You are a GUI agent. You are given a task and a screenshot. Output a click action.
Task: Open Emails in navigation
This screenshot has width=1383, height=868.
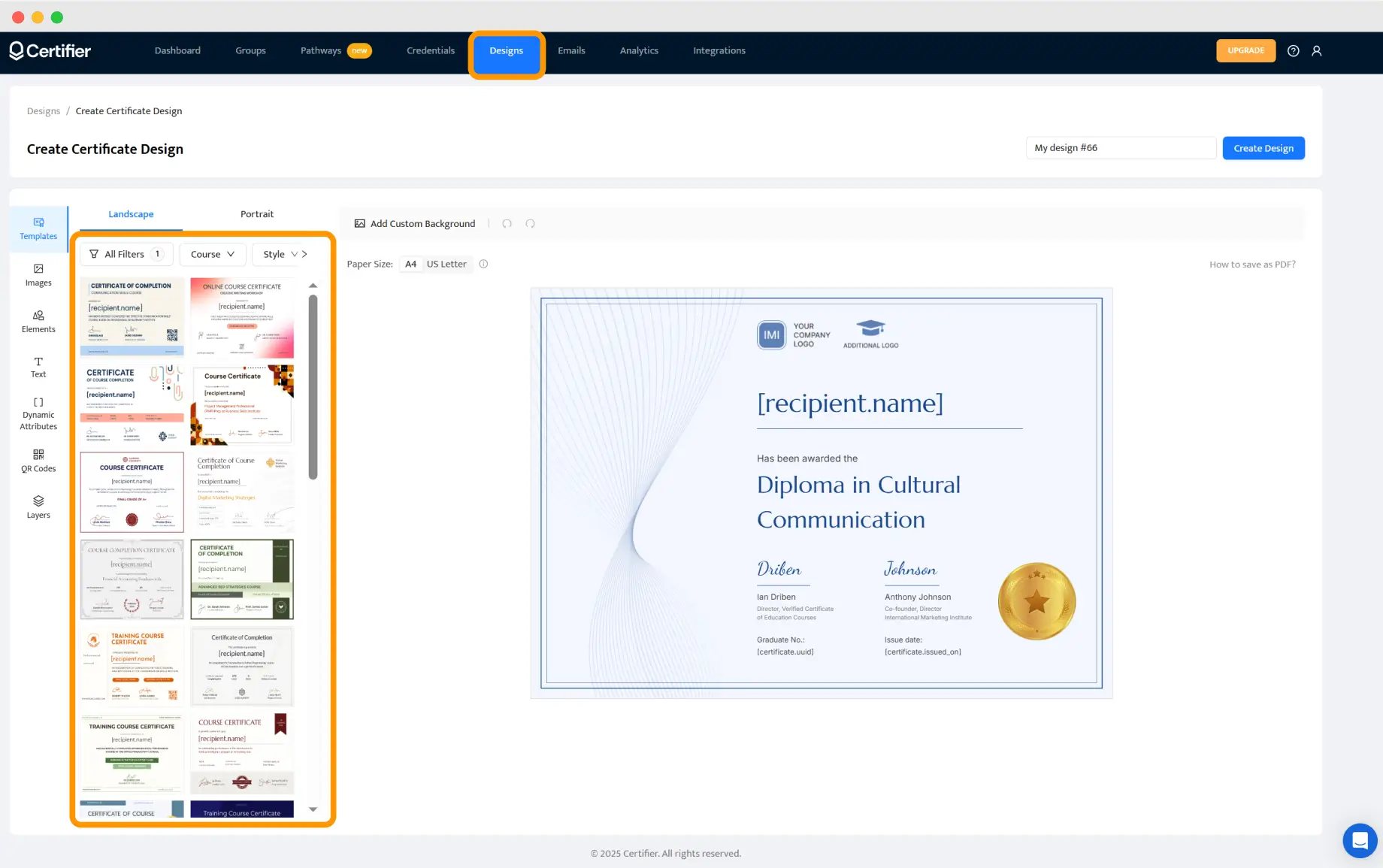571,50
